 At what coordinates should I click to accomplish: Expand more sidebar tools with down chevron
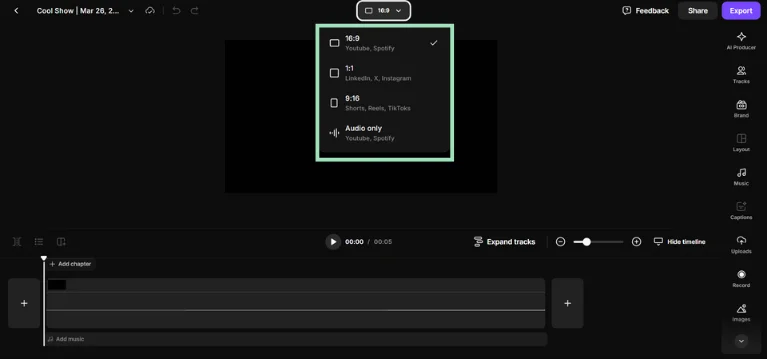(x=741, y=341)
